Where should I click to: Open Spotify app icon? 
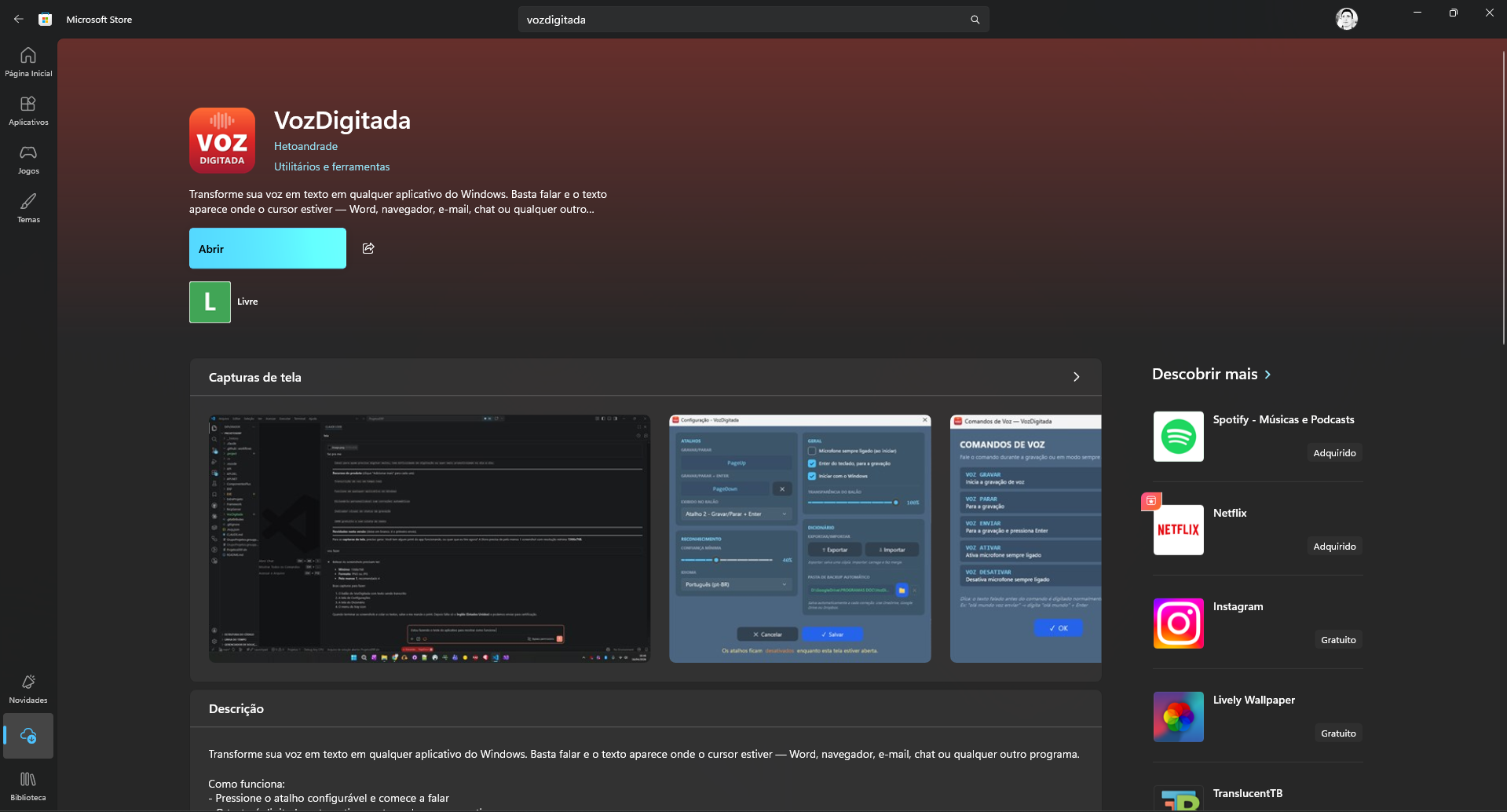pos(1179,437)
